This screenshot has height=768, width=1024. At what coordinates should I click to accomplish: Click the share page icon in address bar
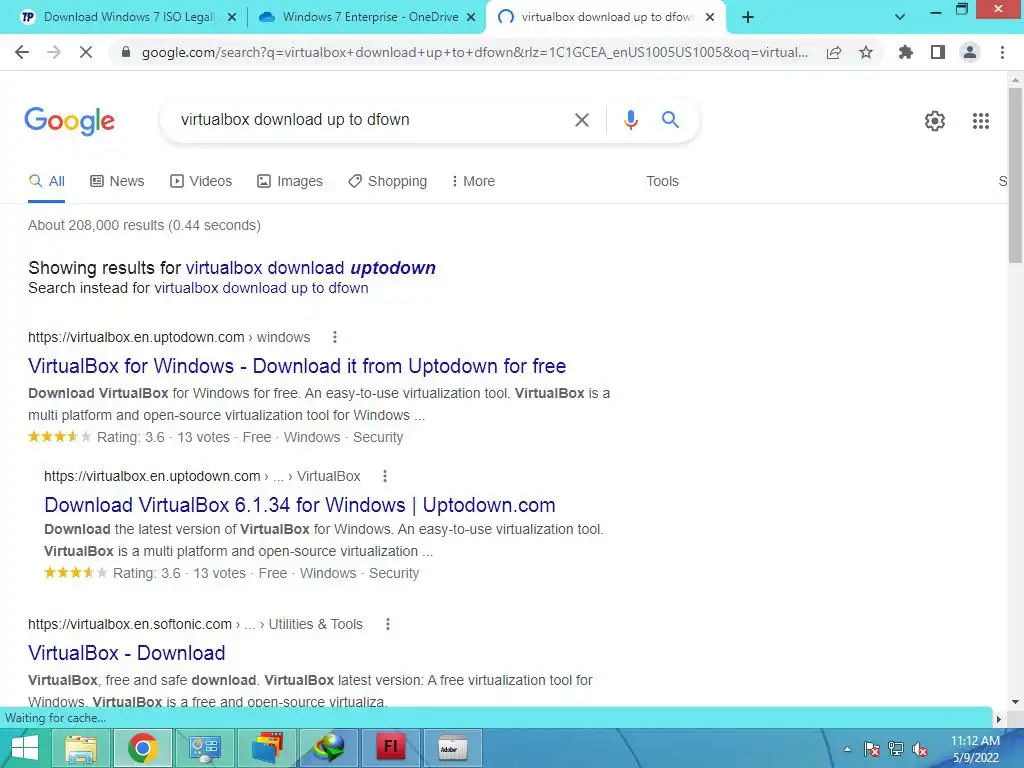pyautogui.click(x=834, y=53)
